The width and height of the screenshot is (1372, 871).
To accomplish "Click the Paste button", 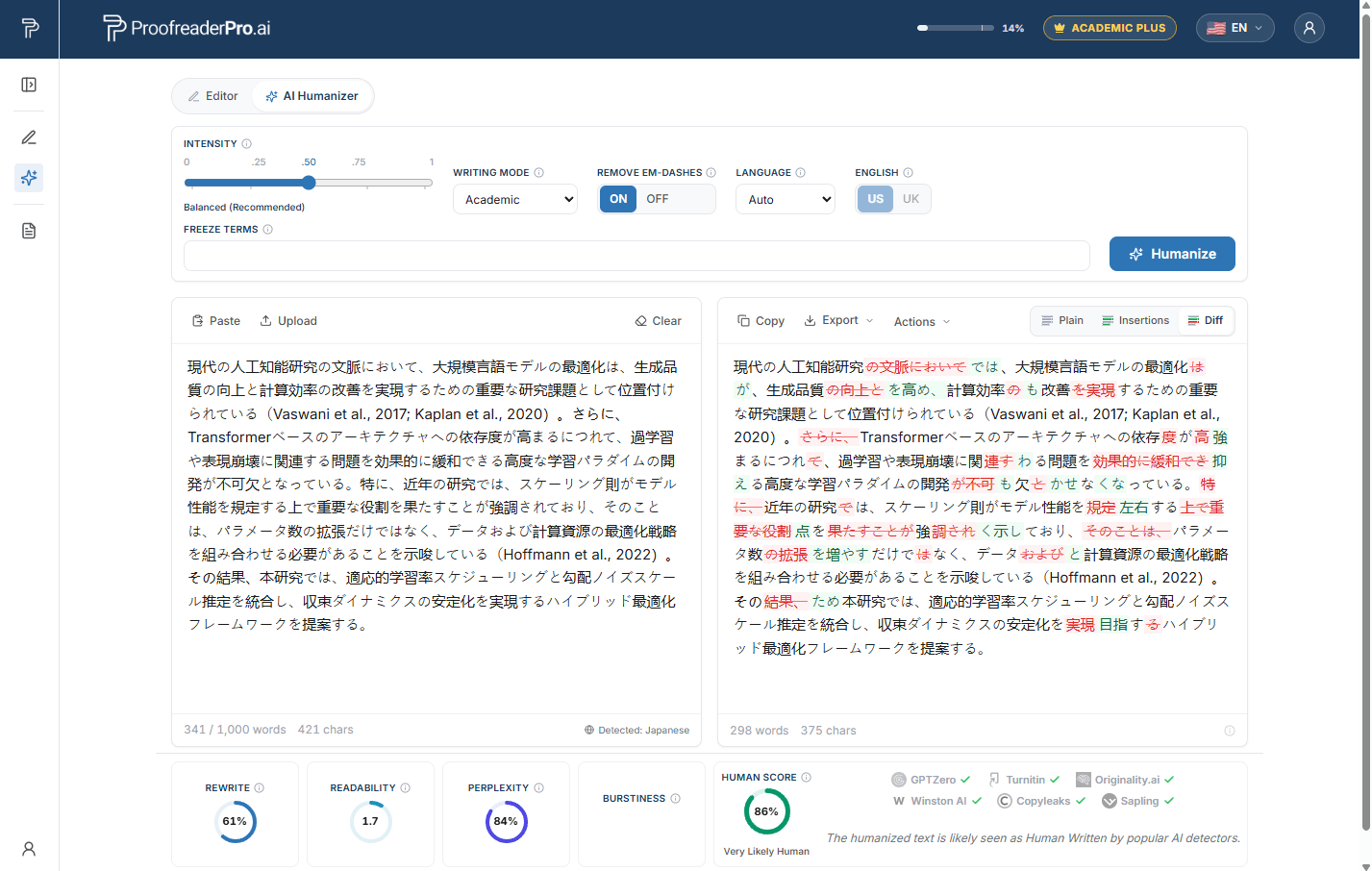I will 216,321.
